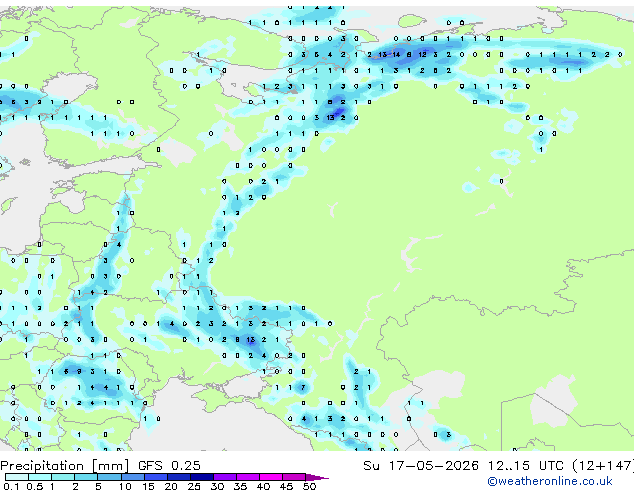Screen dimensions: 634x490
Task: Click the 5–10 mm legend color box
Action: tap(110, 477)
